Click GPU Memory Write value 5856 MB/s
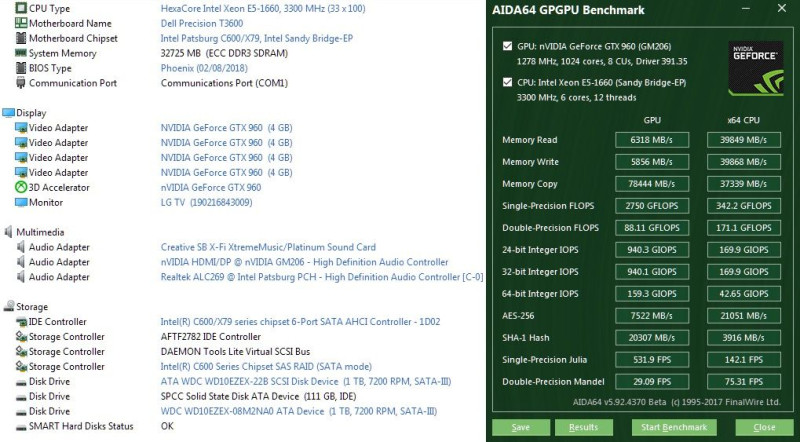800x442 pixels. click(652, 162)
